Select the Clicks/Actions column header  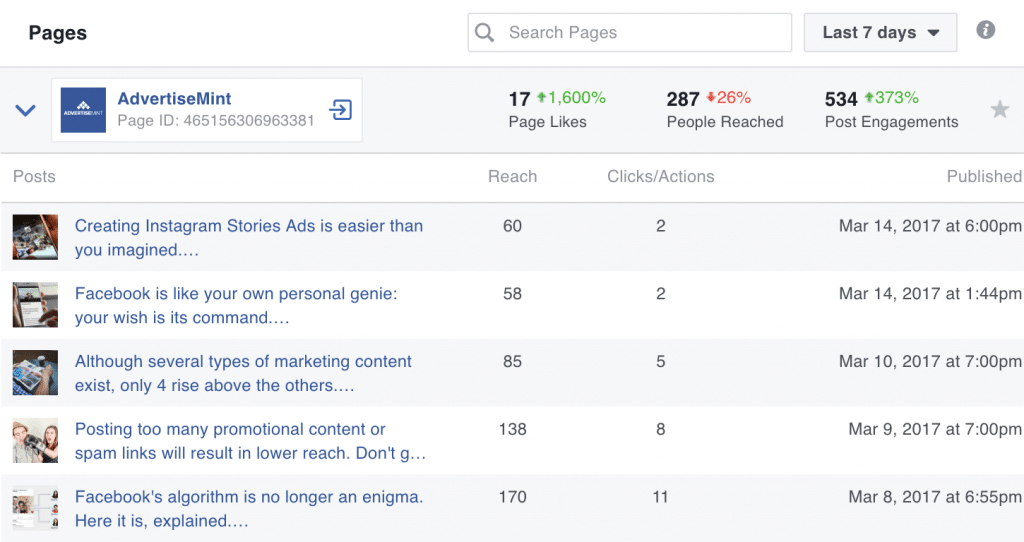point(660,176)
